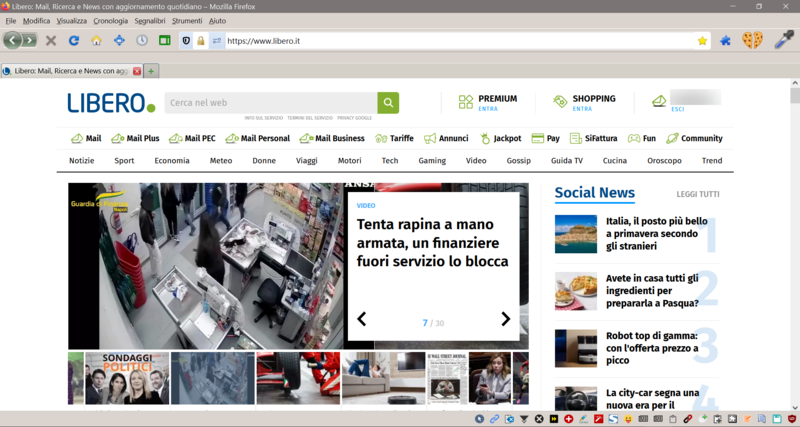The width and height of the screenshot is (800, 427).
Task: Open the Aiuto menu
Action: point(217,21)
